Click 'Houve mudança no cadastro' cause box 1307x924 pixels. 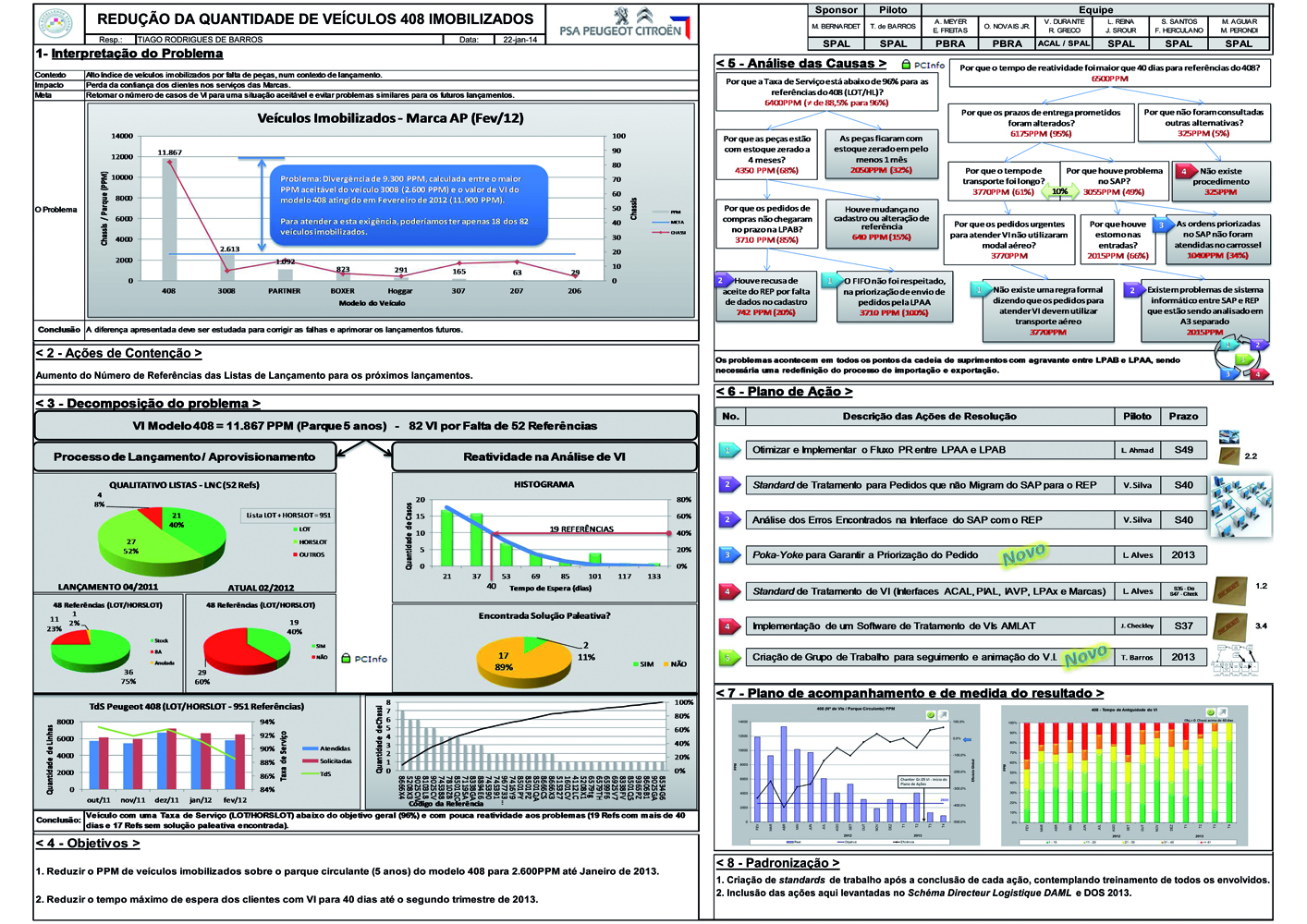coord(882,223)
